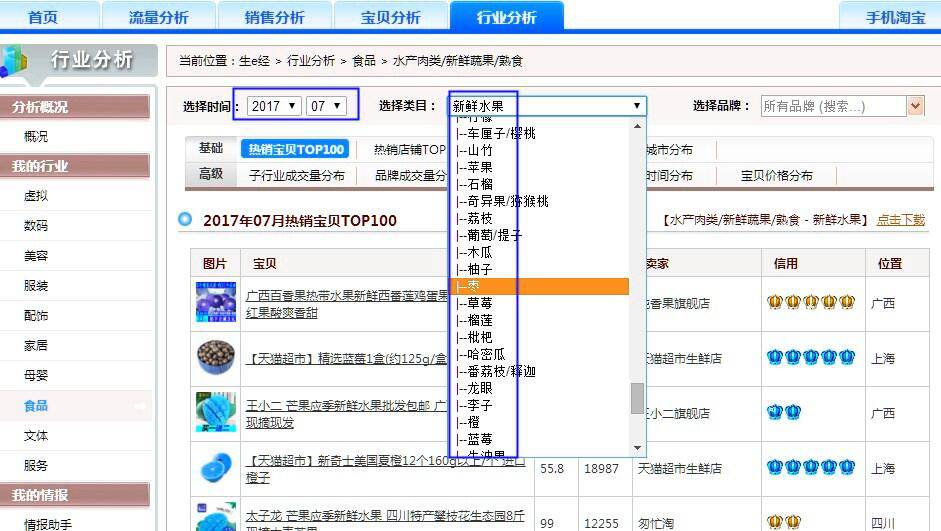Select 车厘子/樱桃 in category list
Viewport: 941px width, 531px height.
pyautogui.click(x=540, y=133)
